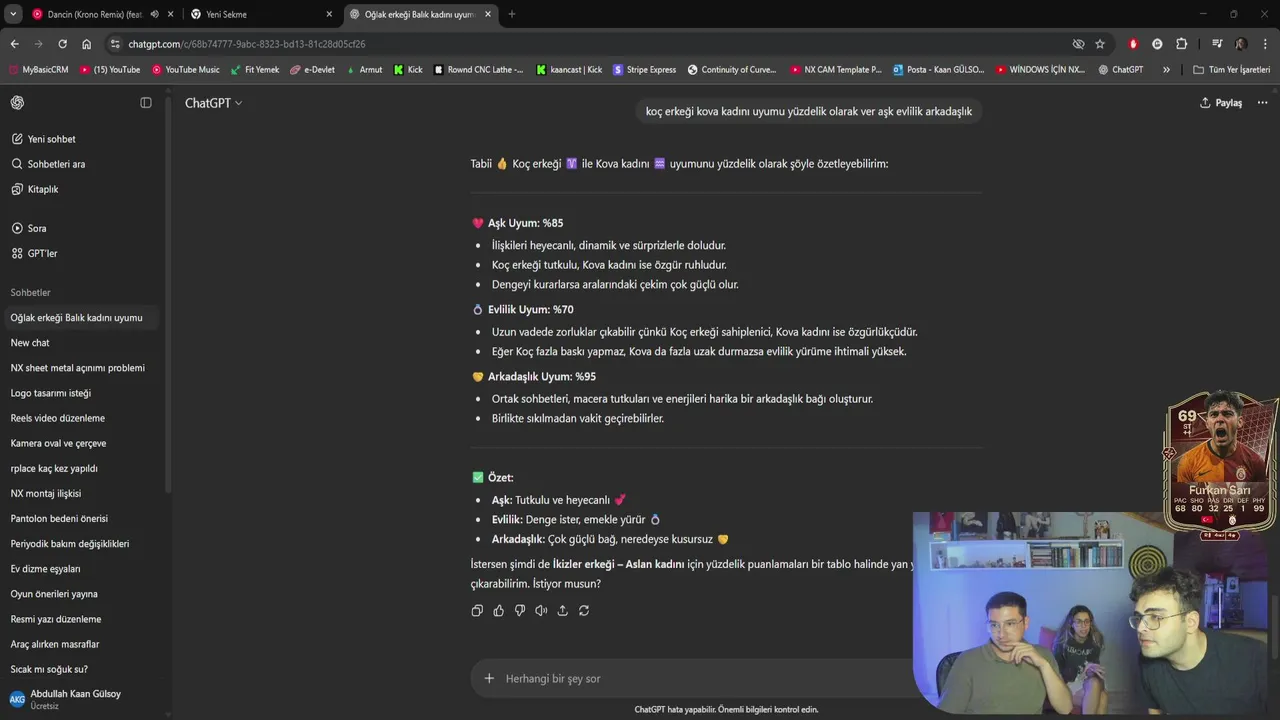1280x720 pixels.
Task: Close the Oğlak erkeği Balık kadını tab
Action: coord(488,14)
